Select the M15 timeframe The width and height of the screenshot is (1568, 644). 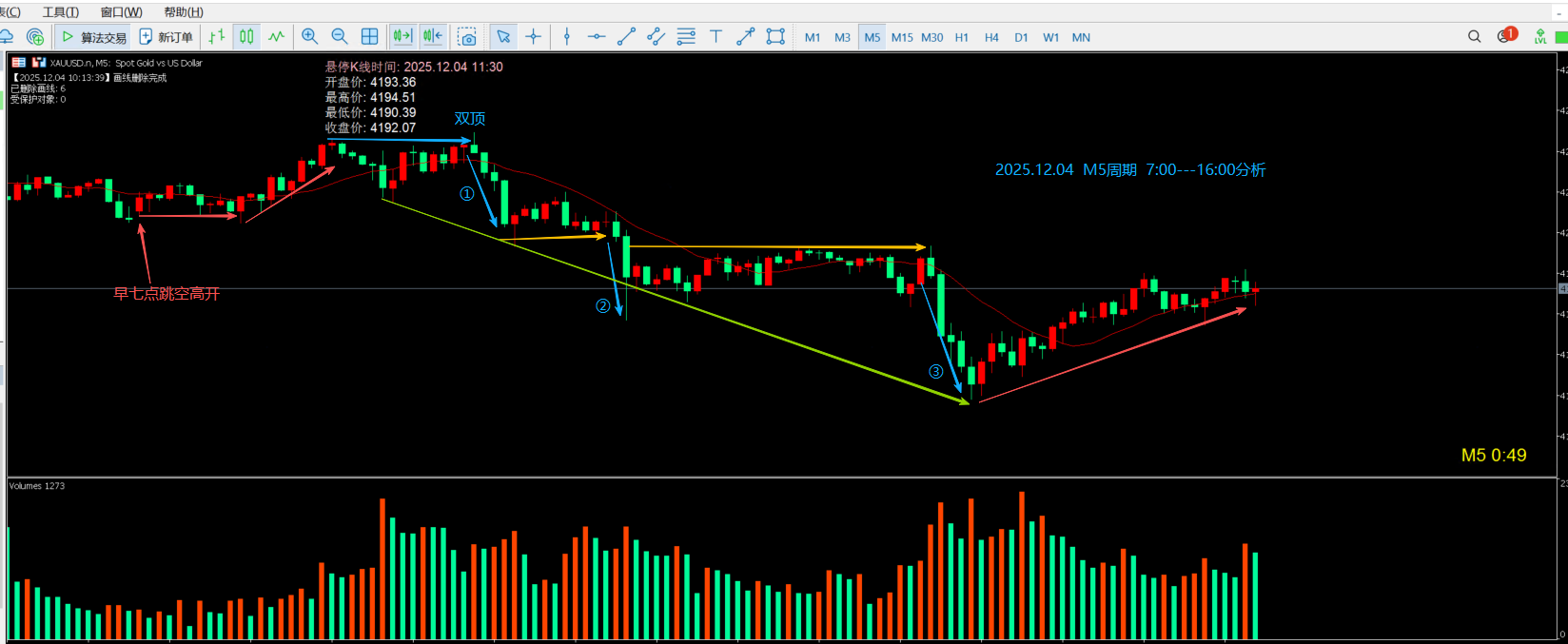click(902, 37)
